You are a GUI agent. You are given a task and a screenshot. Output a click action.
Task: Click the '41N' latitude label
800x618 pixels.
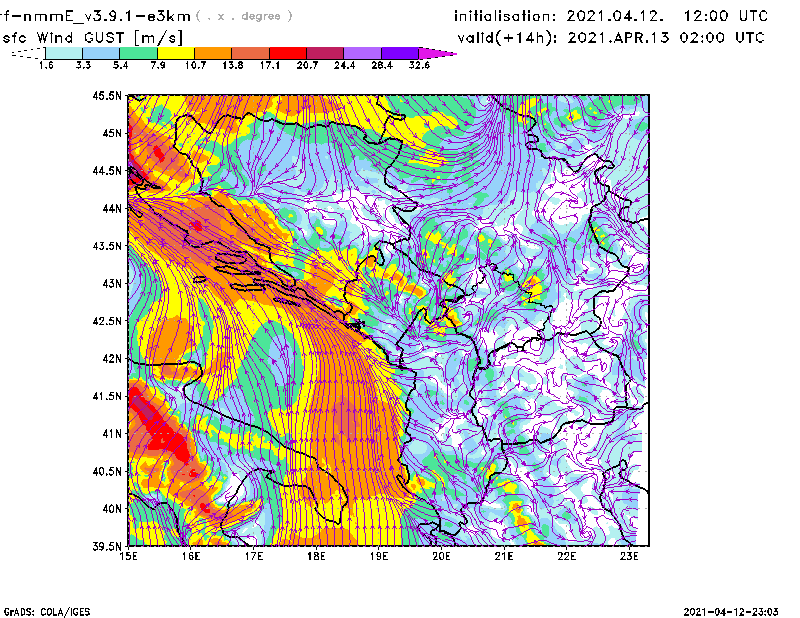pyautogui.click(x=112, y=434)
